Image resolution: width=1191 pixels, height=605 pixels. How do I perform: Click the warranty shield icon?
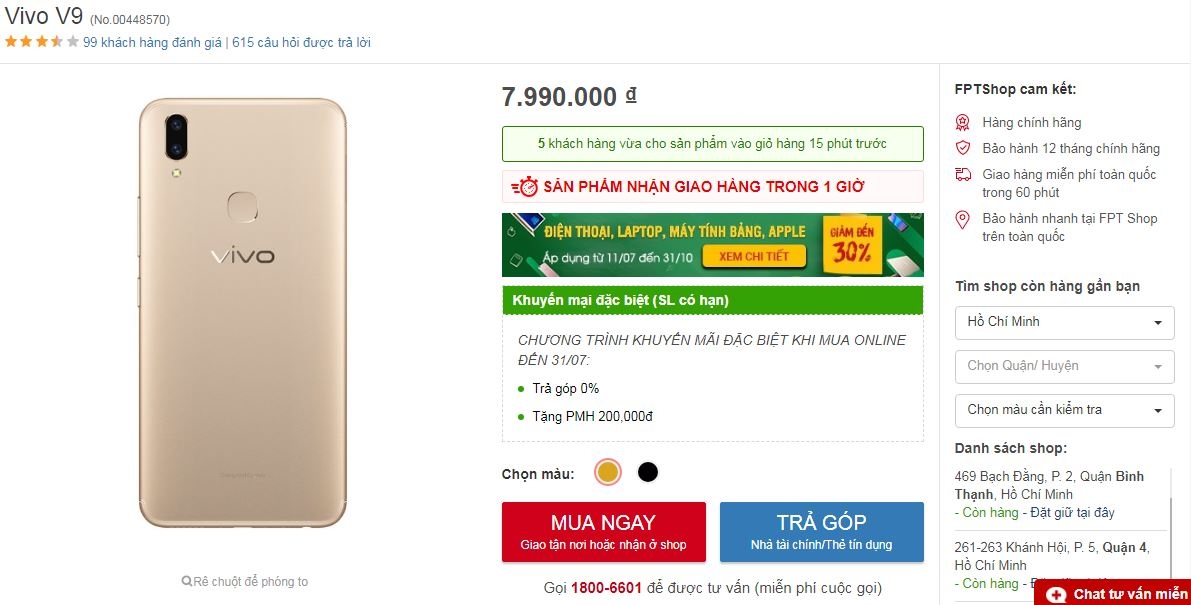click(963, 148)
